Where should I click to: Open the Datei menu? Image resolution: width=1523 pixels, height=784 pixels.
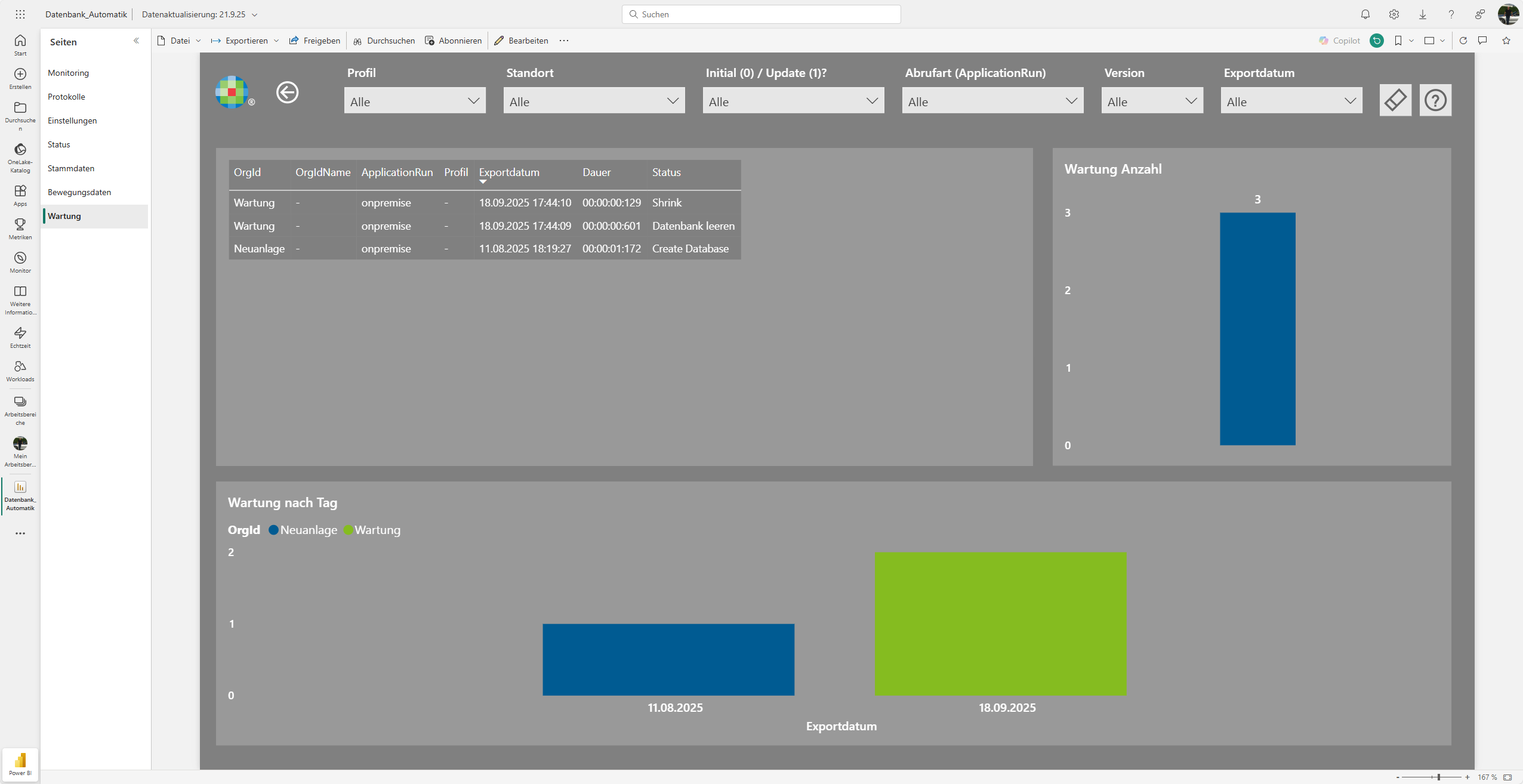[179, 41]
